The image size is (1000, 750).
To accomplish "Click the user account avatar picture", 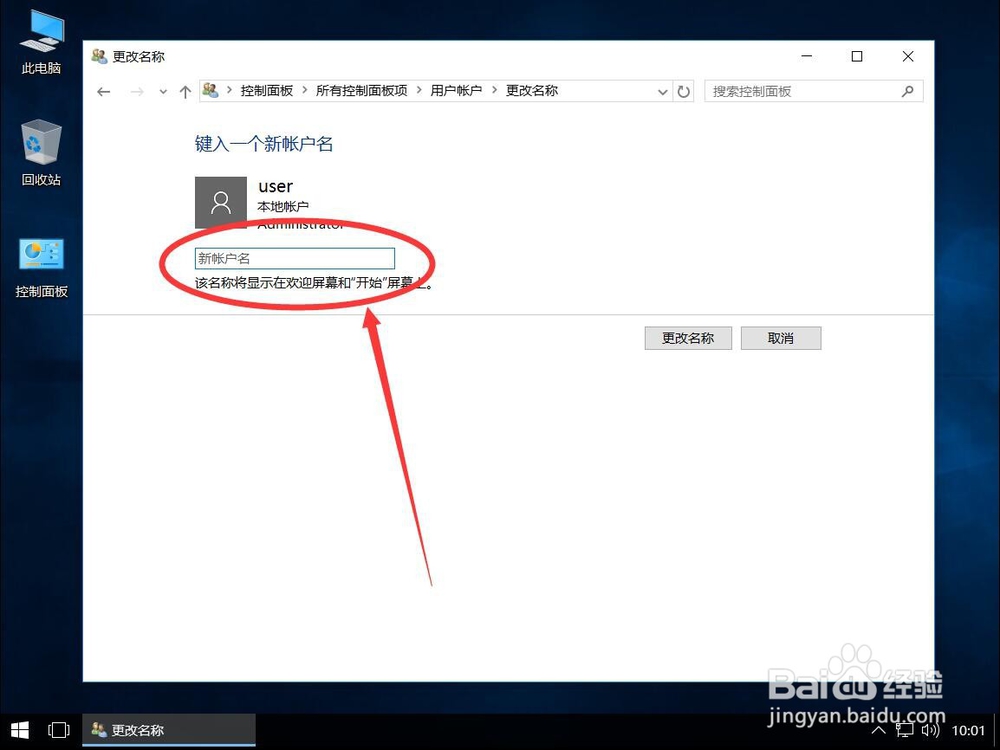I will pos(220,201).
